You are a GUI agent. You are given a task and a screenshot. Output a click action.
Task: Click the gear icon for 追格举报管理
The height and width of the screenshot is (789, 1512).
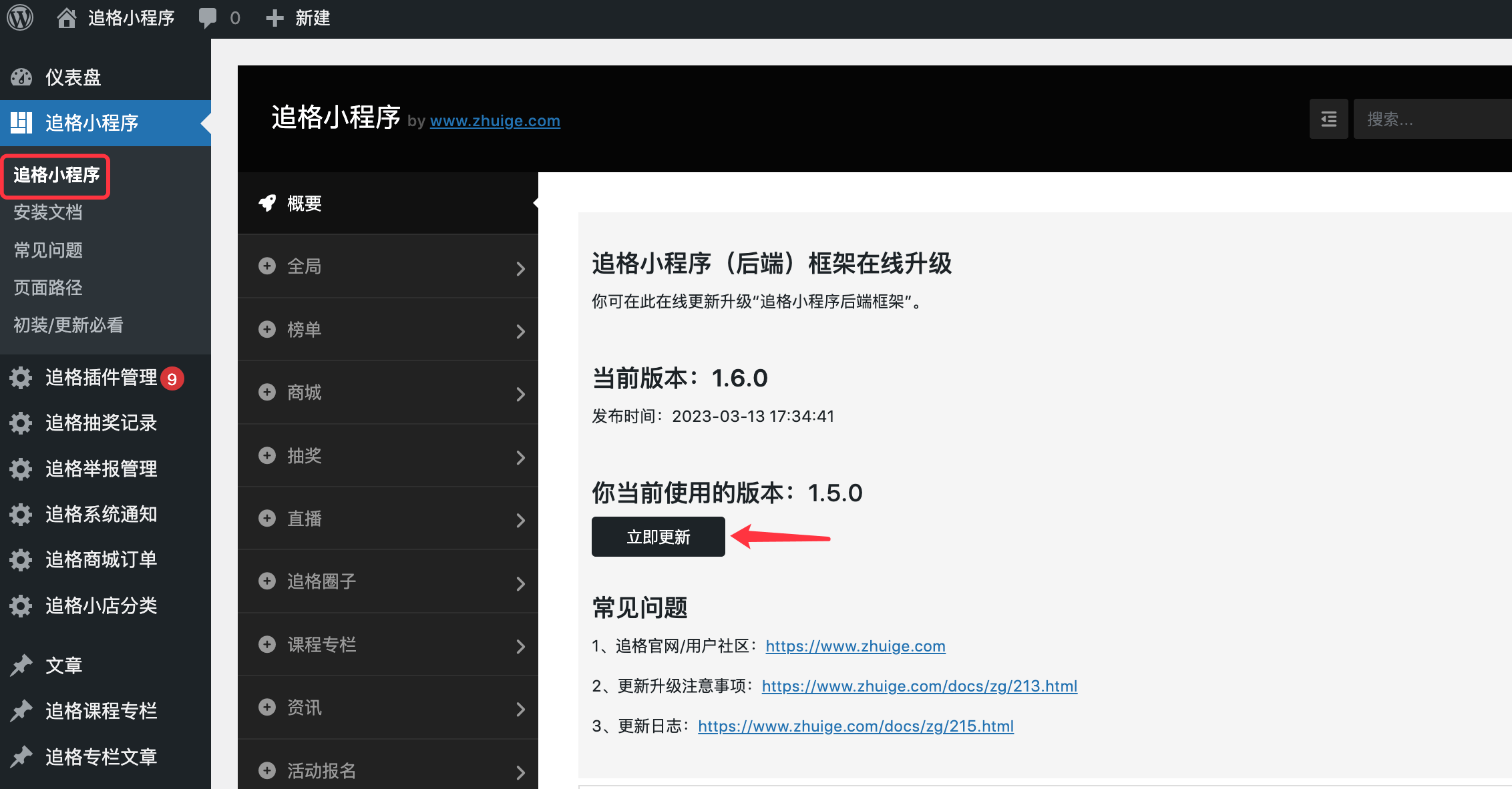click(x=21, y=469)
